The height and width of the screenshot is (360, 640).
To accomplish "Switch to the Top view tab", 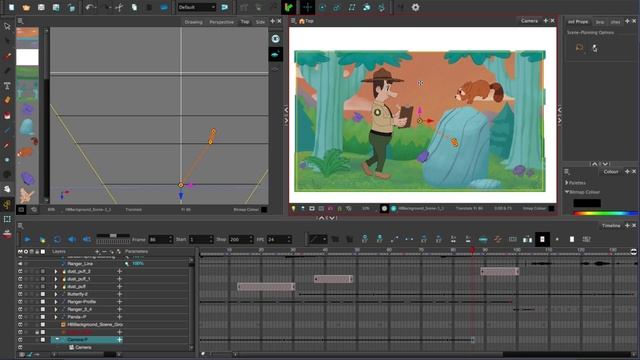I will [244, 22].
